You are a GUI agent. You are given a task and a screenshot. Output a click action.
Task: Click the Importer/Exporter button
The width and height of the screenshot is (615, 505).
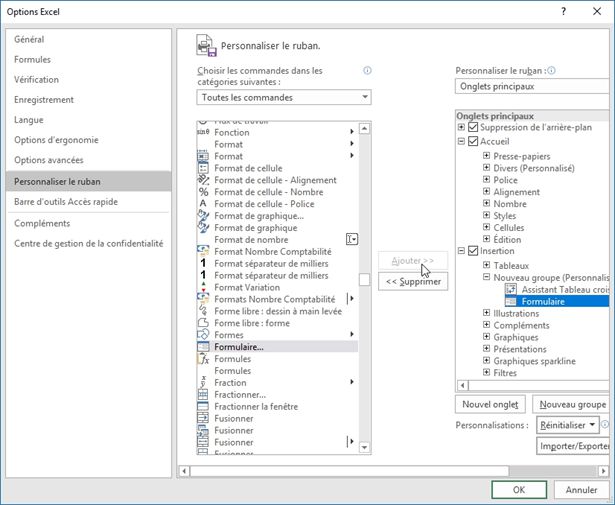click(574, 446)
